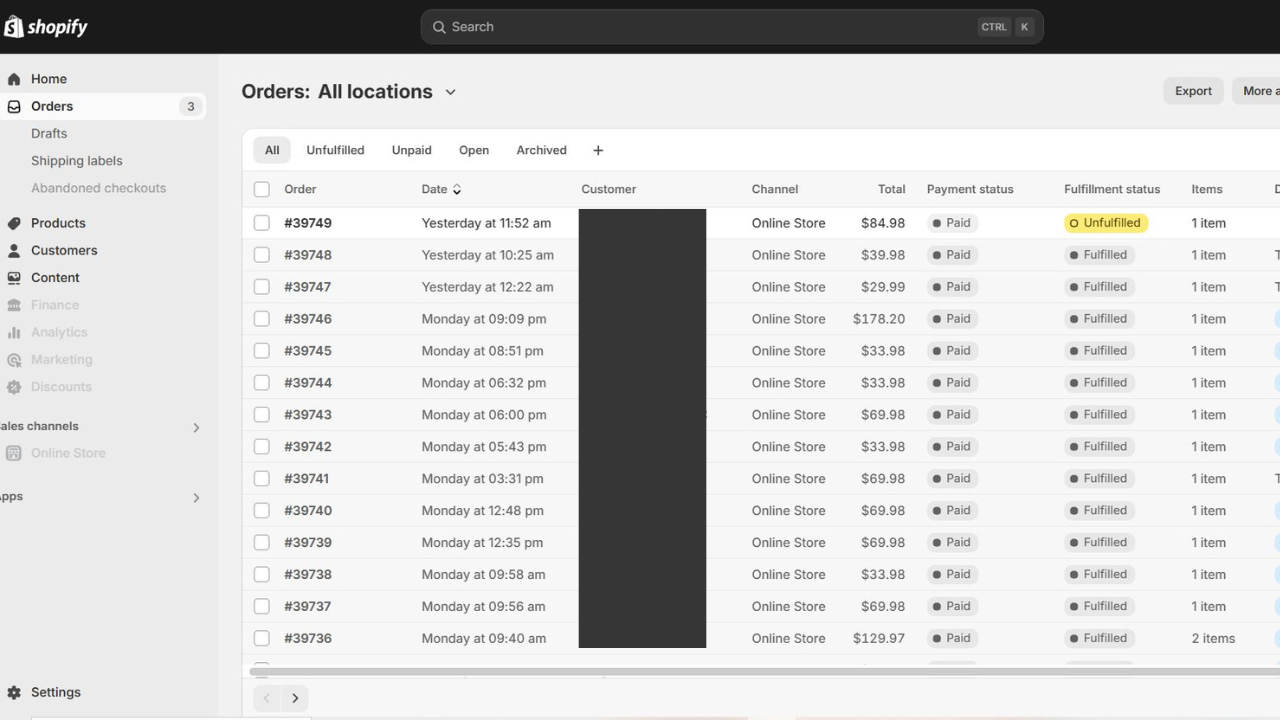Toggle the select-all orders checkbox
The width and height of the screenshot is (1280, 720).
tap(262, 189)
